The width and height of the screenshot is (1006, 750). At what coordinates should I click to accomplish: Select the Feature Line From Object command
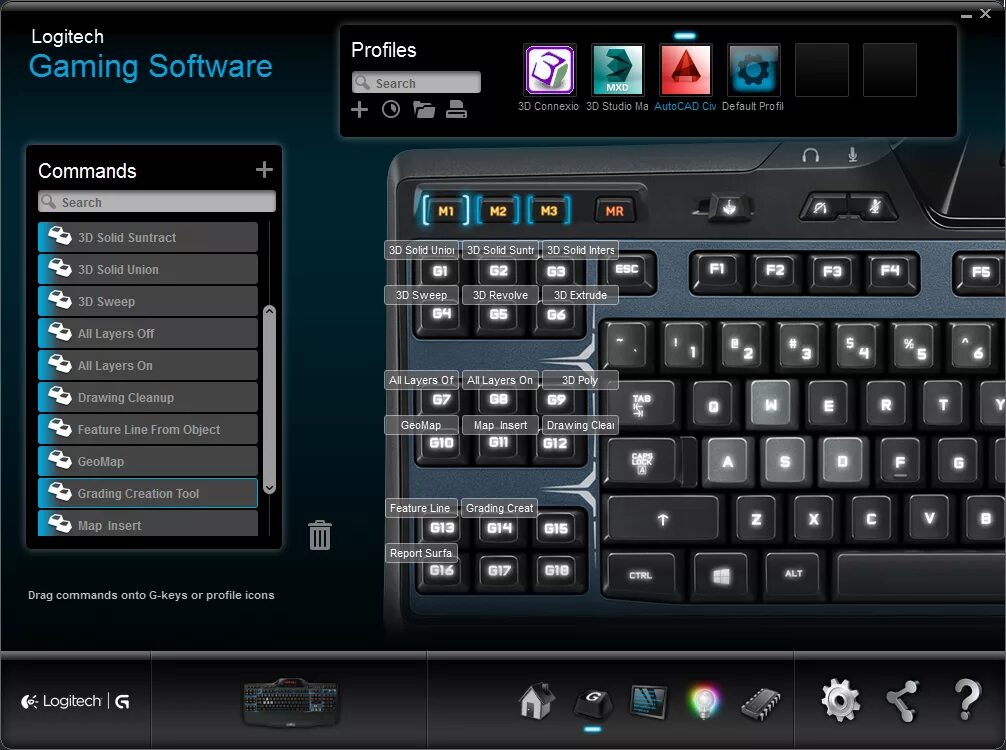tap(148, 430)
